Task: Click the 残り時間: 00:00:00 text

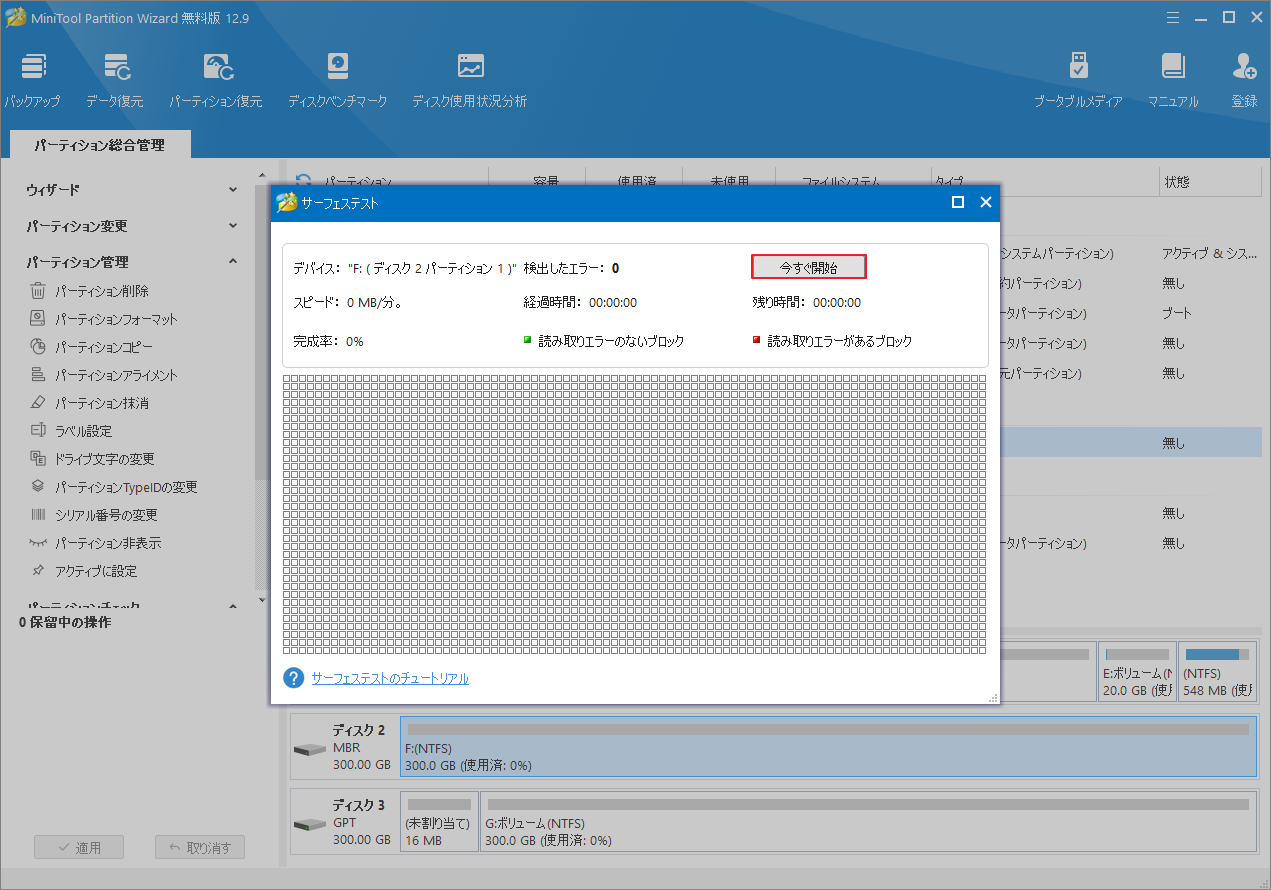Action: (807, 302)
